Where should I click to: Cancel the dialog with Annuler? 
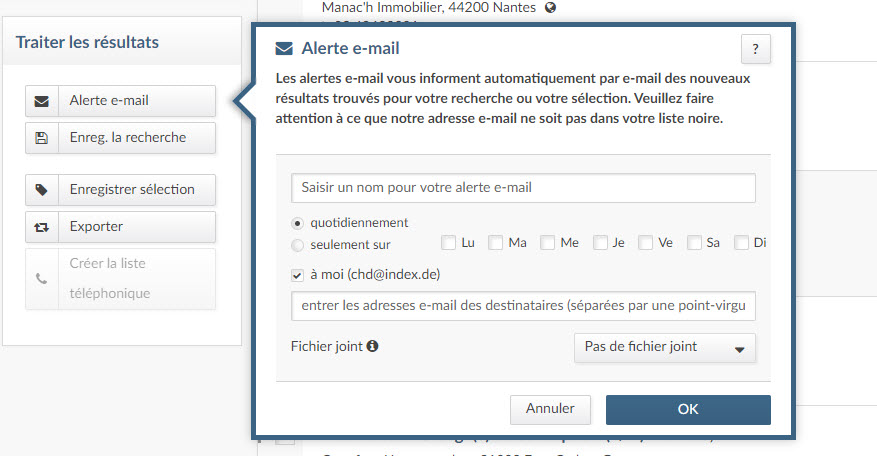pos(550,410)
